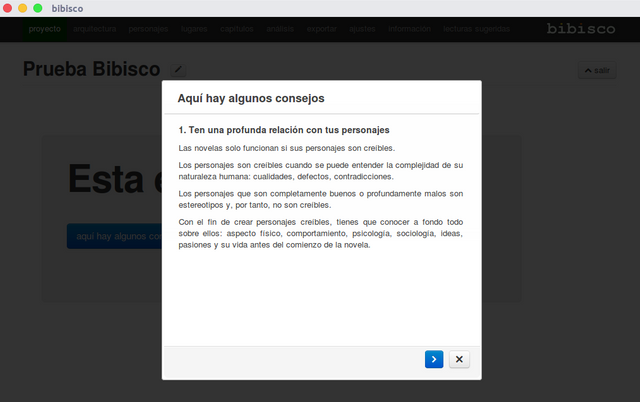
Task: Click the salir button
Action: 597,70
